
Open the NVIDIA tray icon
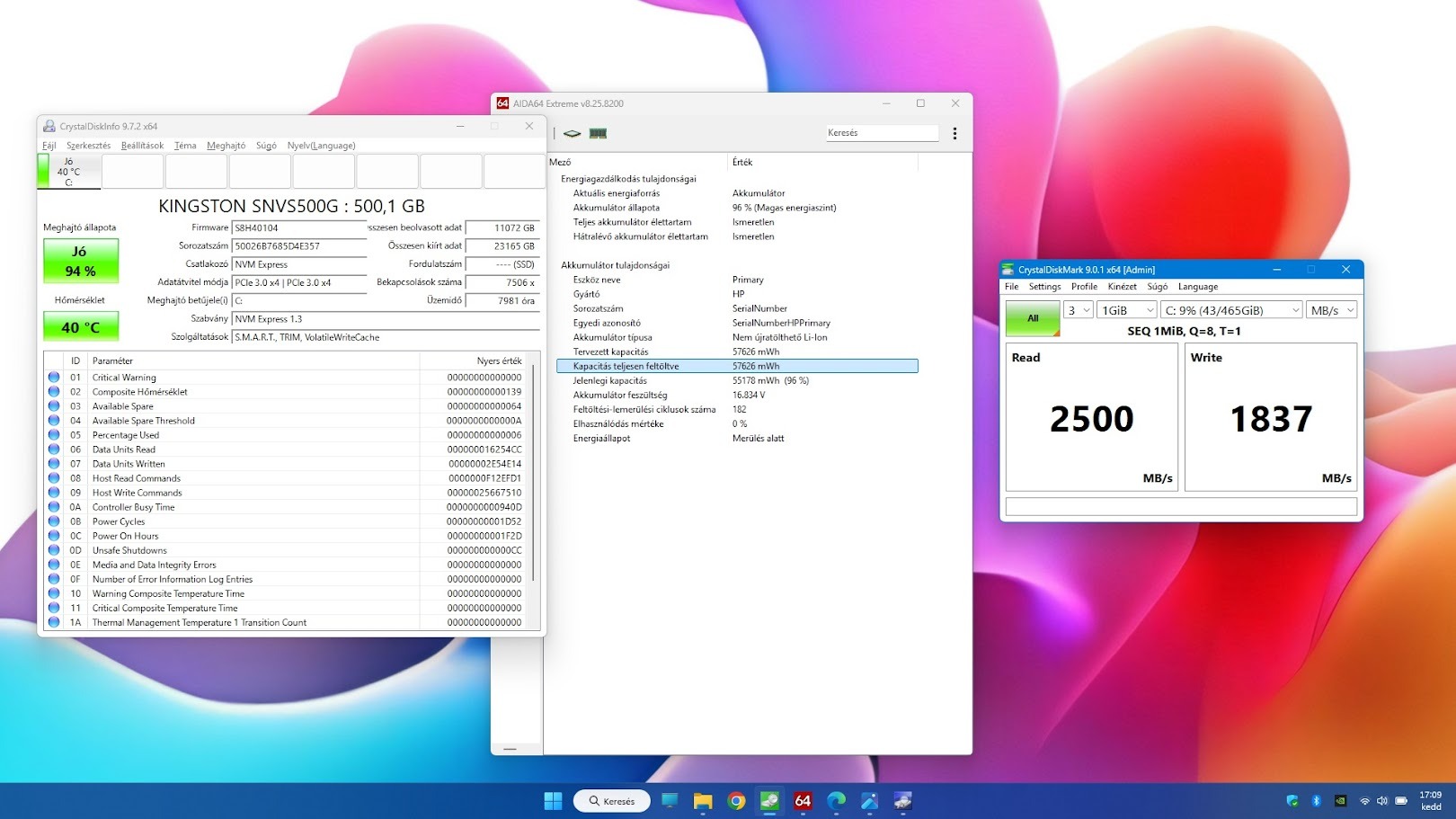pos(1340,801)
